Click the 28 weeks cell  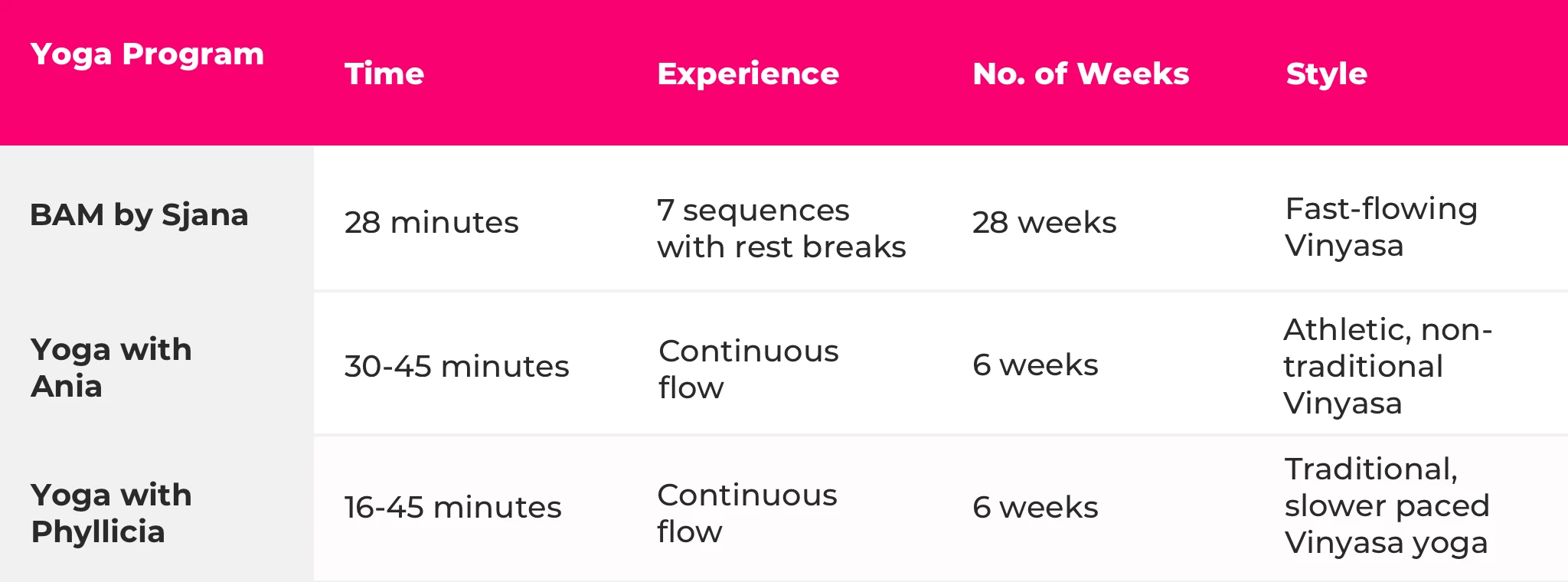1044,223
